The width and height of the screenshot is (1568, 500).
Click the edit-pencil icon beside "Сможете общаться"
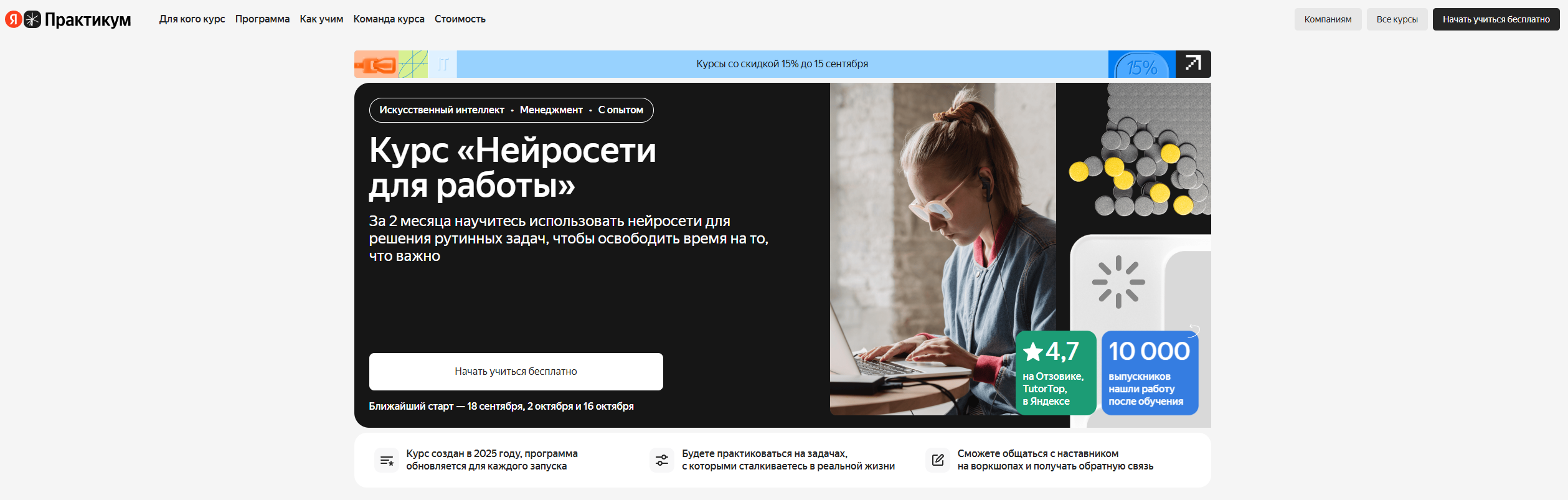pyautogui.click(x=937, y=460)
